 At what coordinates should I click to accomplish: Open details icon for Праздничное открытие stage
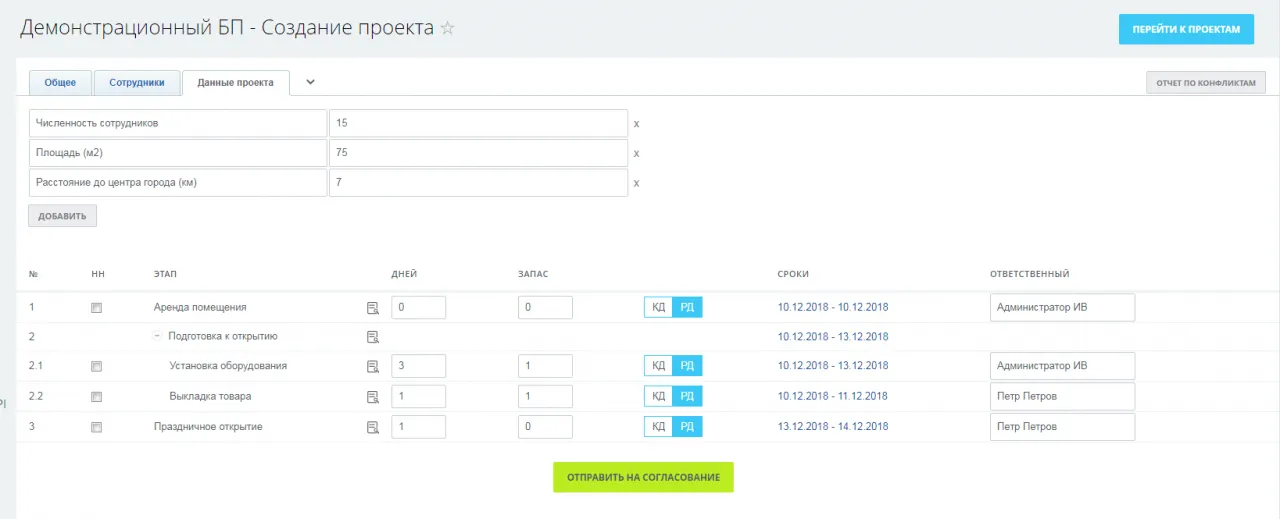[373, 427]
